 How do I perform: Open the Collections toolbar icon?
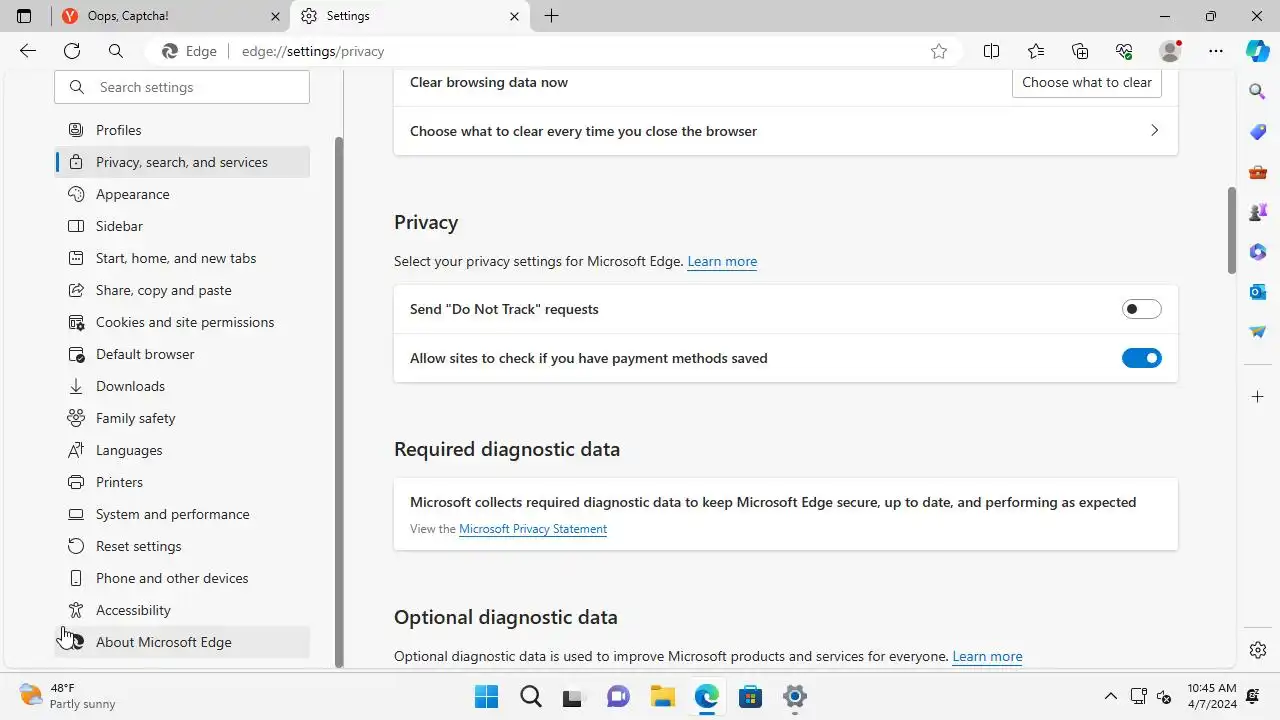[x=1080, y=51]
